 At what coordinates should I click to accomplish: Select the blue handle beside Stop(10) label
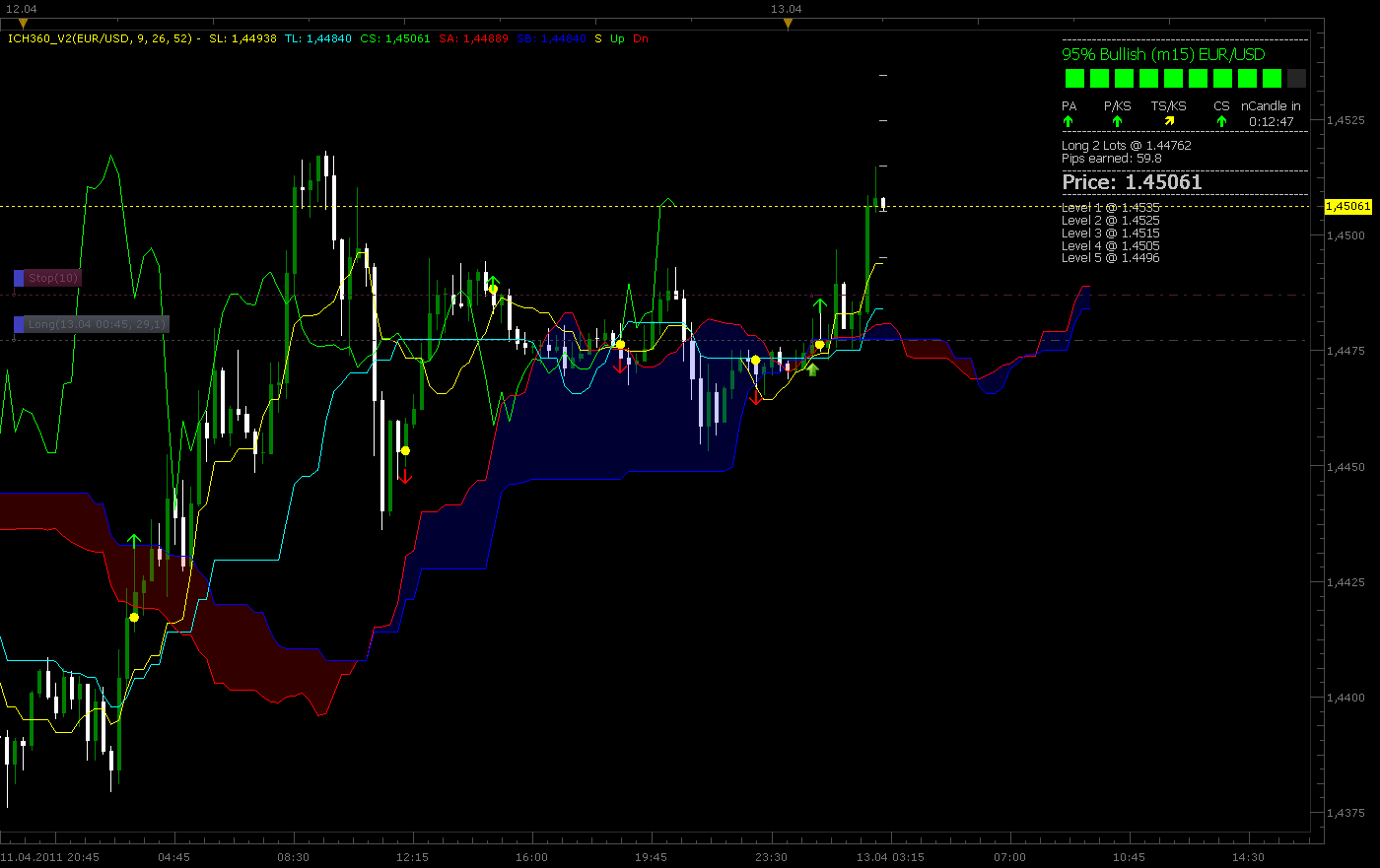(x=19, y=278)
